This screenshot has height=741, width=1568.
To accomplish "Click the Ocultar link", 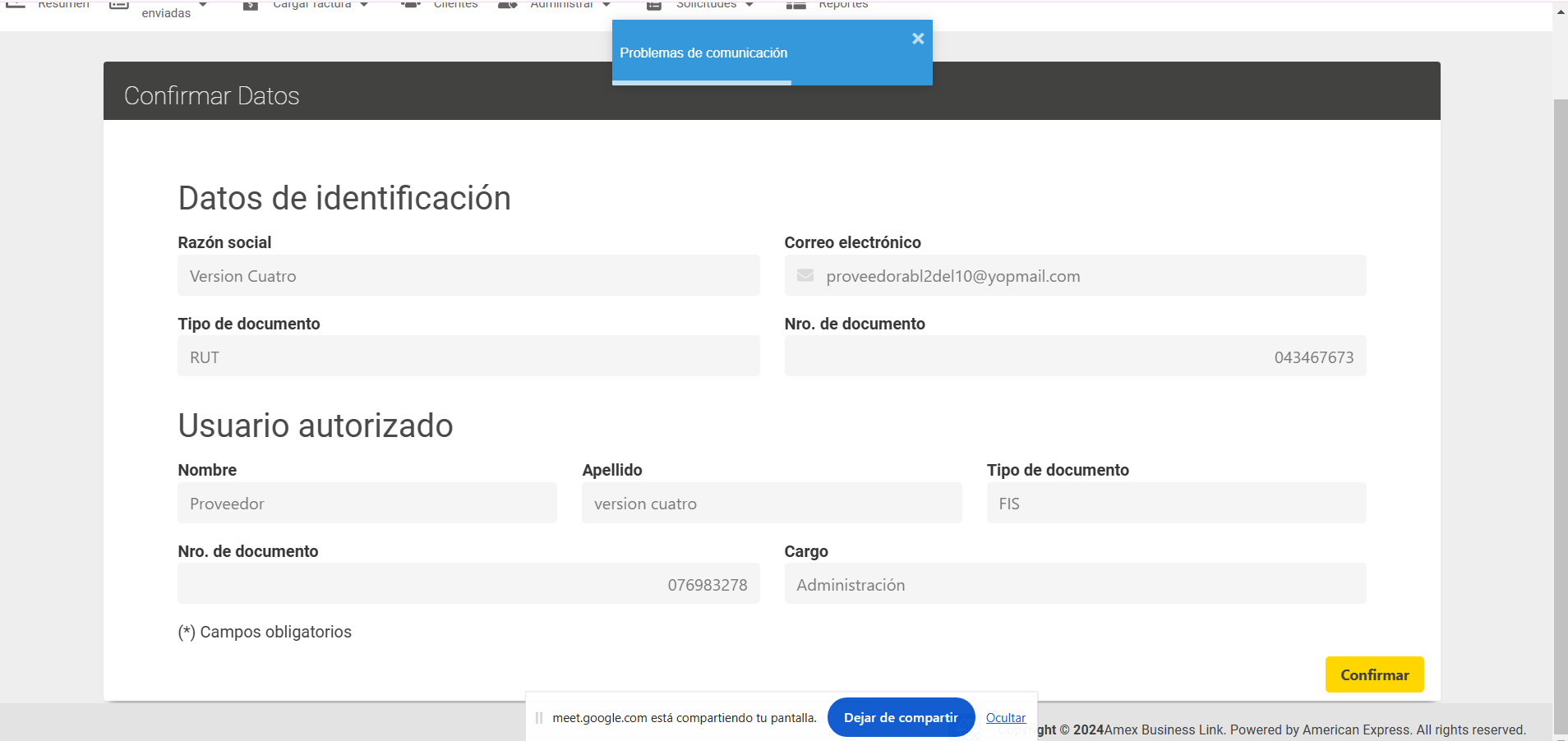I will click(1006, 718).
